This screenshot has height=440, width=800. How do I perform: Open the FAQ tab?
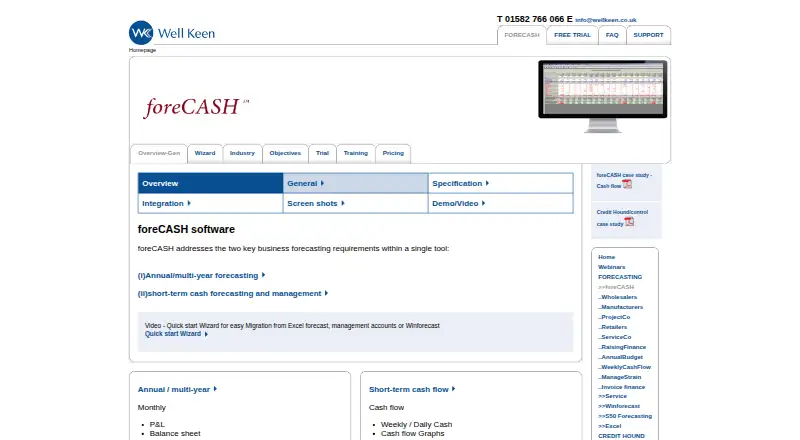612,35
